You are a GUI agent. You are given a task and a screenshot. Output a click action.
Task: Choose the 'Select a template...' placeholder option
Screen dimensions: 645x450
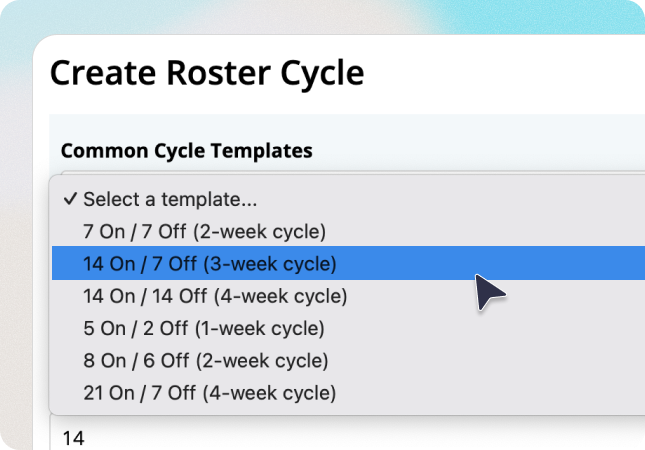tap(348, 199)
